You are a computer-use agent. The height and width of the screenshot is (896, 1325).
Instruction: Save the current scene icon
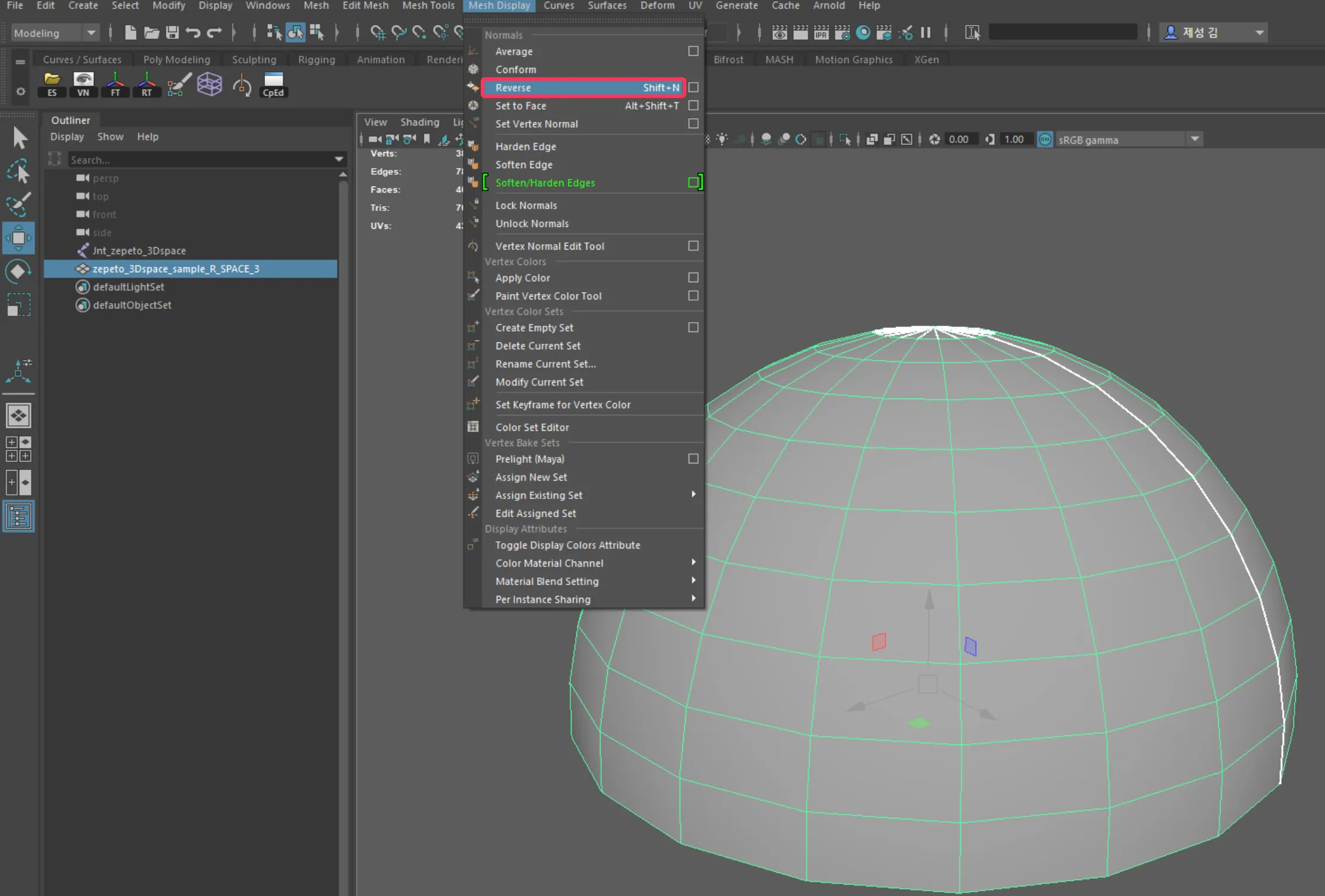click(x=172, y=32)
